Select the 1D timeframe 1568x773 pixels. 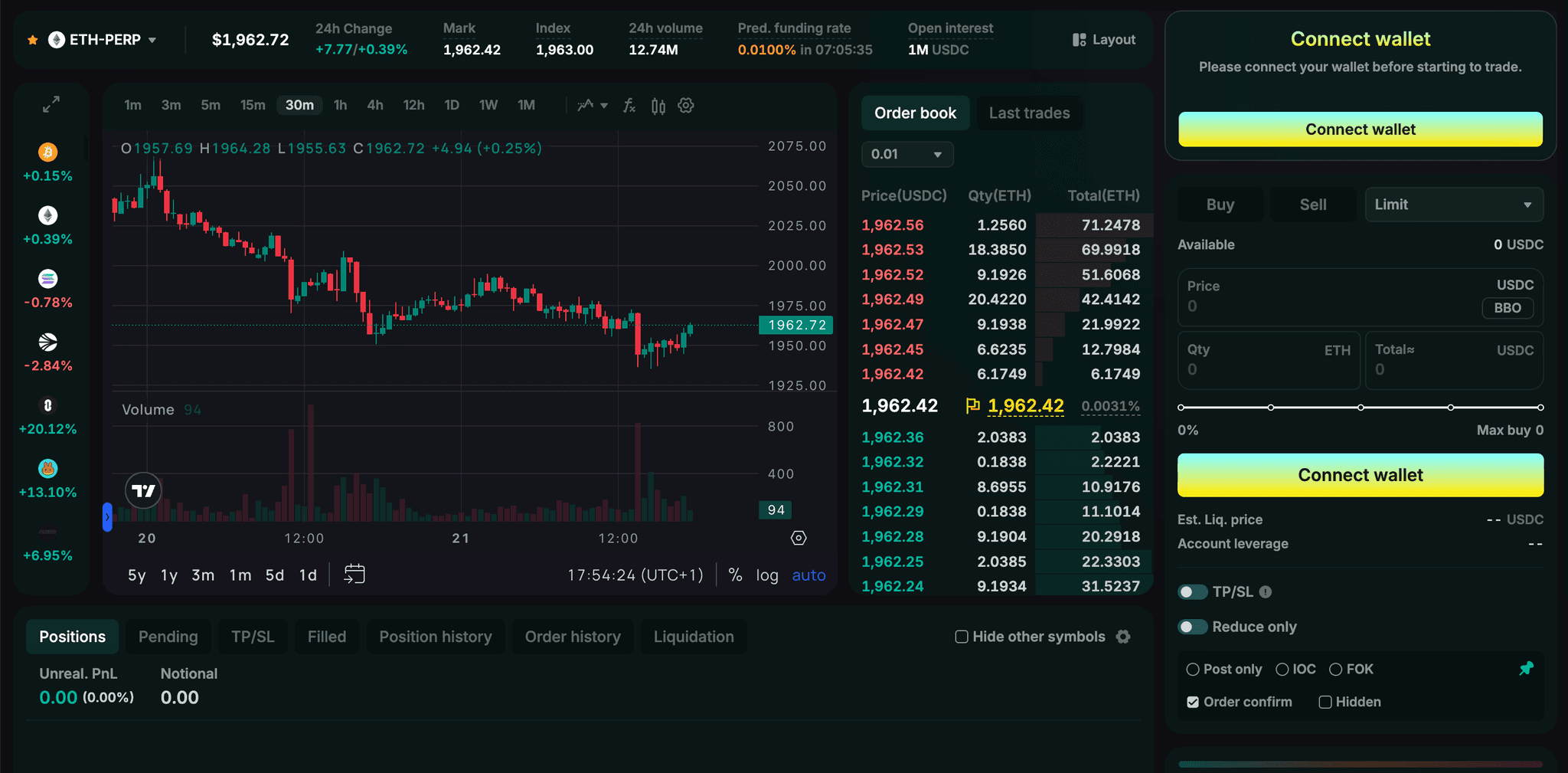pyautogui.click(x=452, y=105)
